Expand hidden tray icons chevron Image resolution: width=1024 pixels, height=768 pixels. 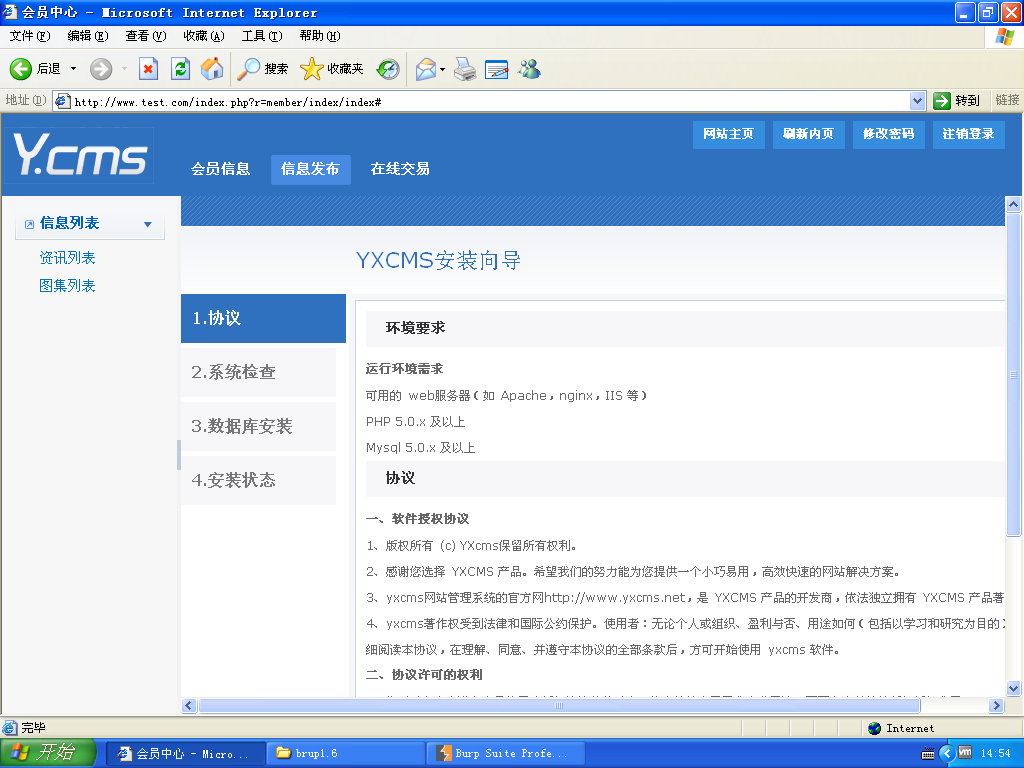click(946, 754)
